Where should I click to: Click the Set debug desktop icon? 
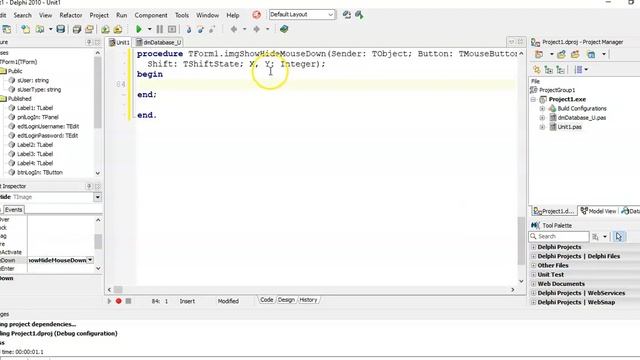click(359, 15)
